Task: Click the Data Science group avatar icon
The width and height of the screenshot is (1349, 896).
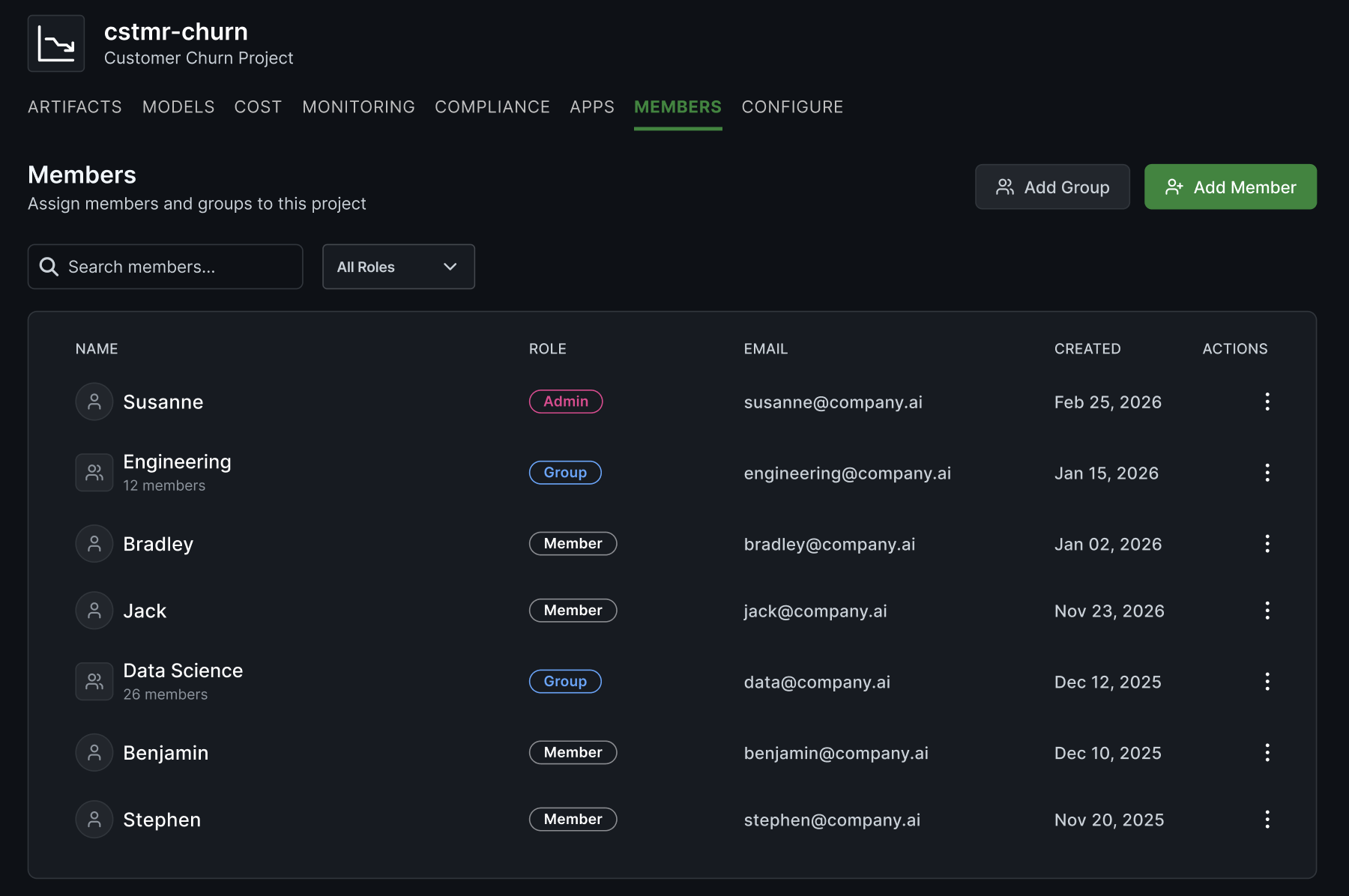Action: [94, 681]
